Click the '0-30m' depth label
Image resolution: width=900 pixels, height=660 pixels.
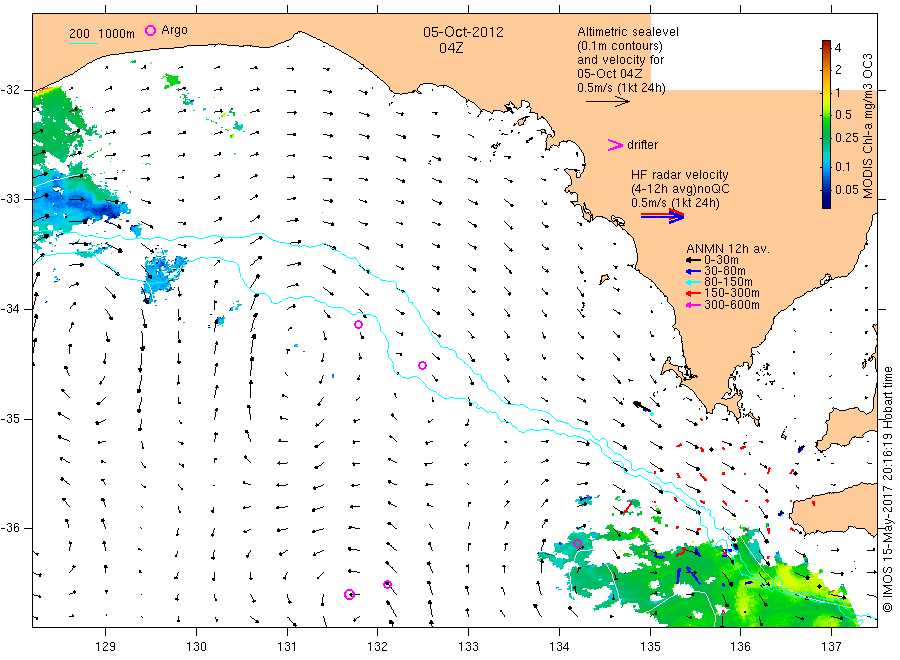(721, 260)
